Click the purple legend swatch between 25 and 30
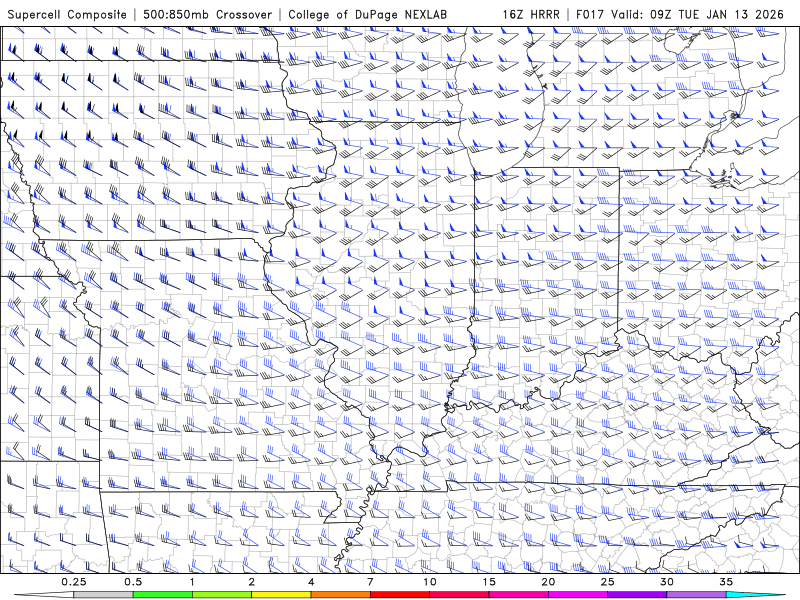 click(637, 595)
